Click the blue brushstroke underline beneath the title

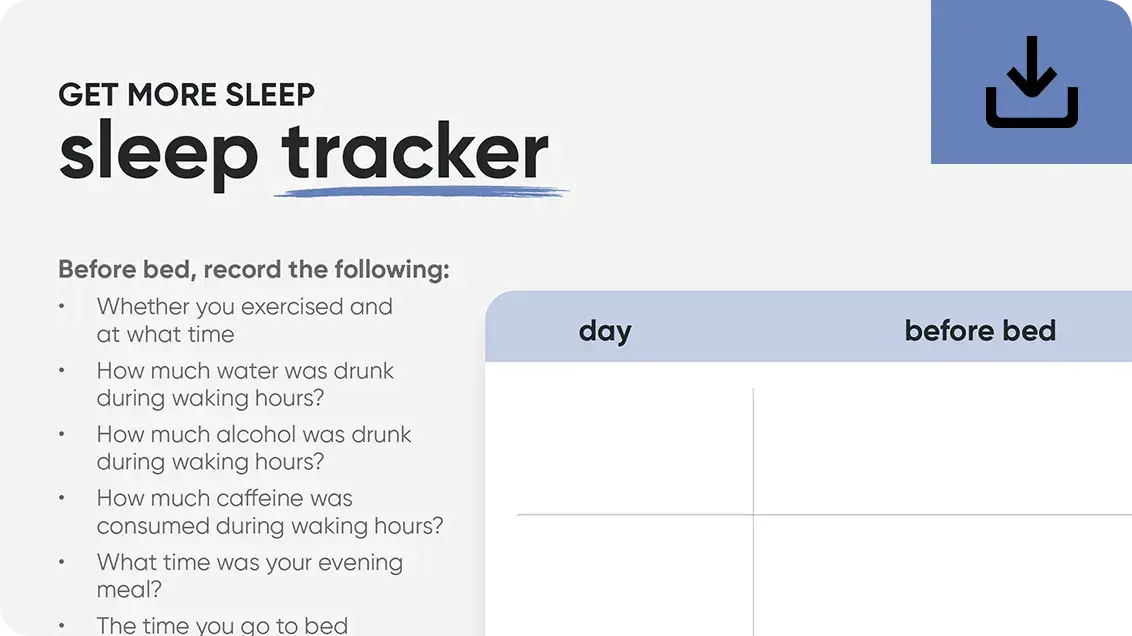(x=421, y=190)
